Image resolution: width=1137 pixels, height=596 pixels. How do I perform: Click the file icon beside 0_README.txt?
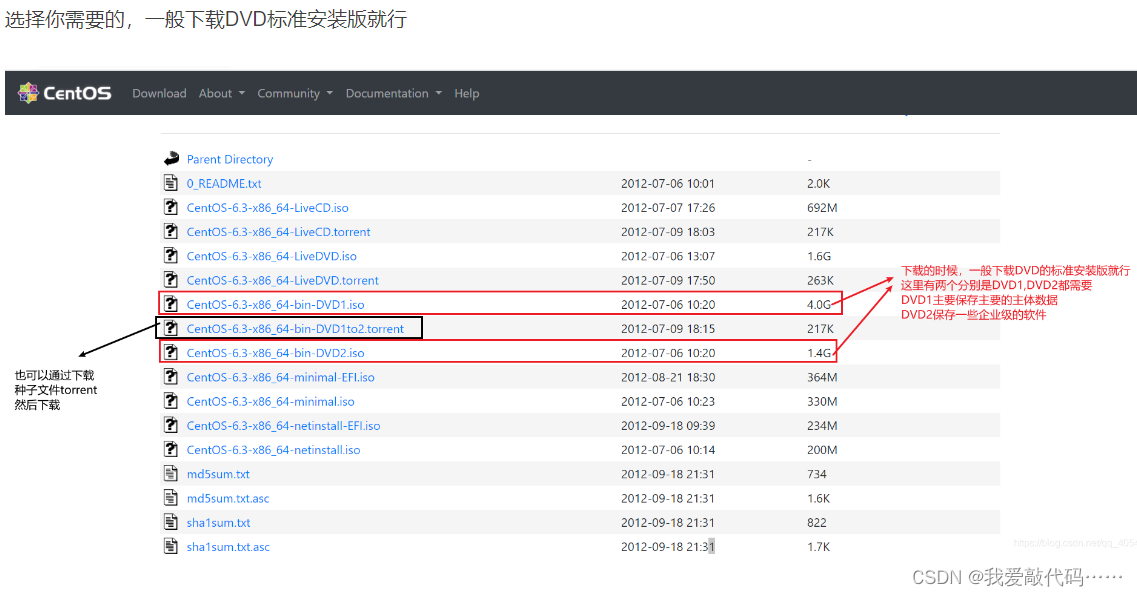click(x=170, y=183)
